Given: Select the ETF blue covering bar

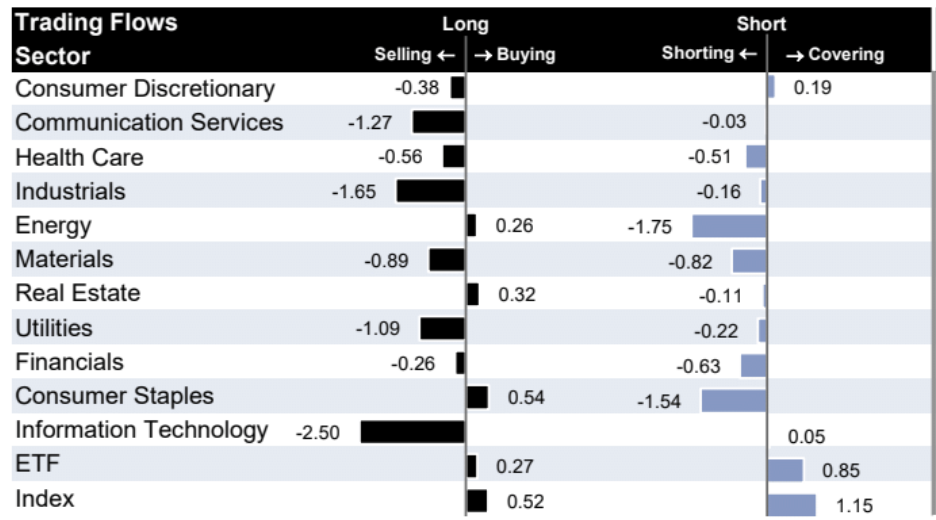Looking at the screenshot, I should [786, 470].
